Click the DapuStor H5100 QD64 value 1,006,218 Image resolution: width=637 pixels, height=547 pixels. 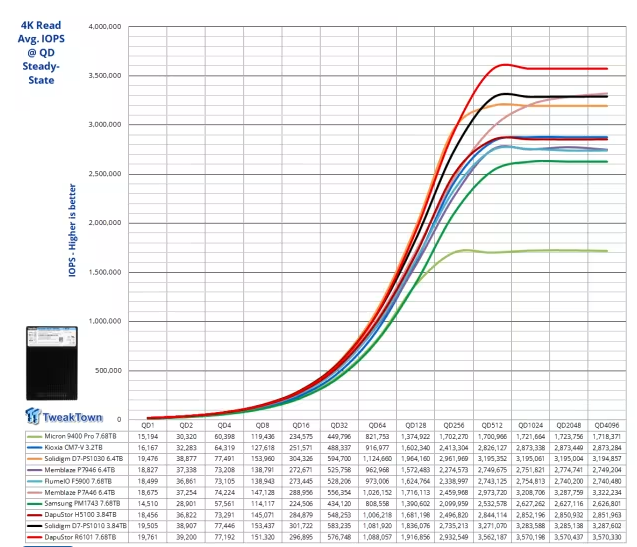[x=377, y=514]
